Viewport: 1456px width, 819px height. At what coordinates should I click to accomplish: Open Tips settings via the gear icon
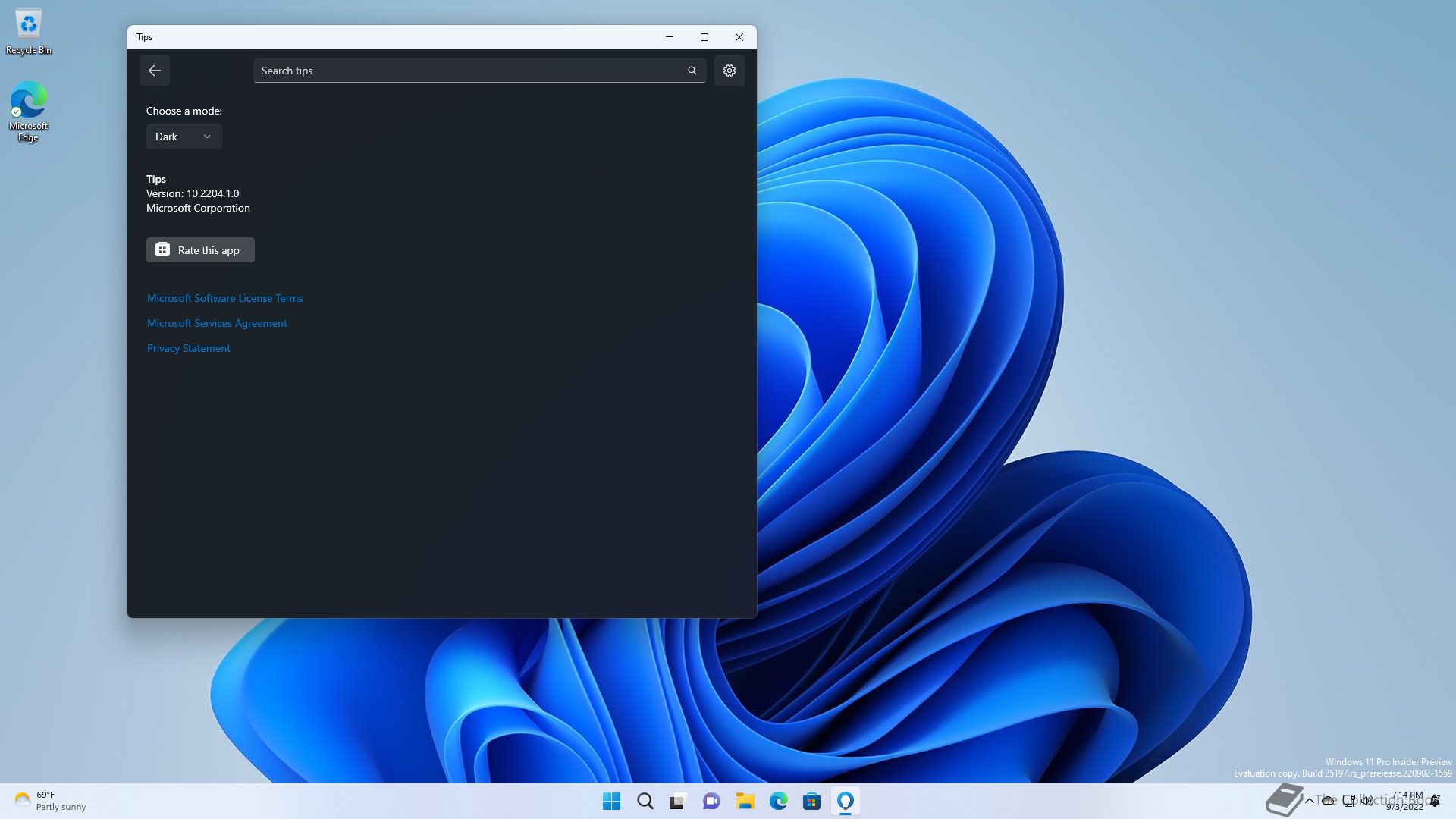(x=730, y=71)
